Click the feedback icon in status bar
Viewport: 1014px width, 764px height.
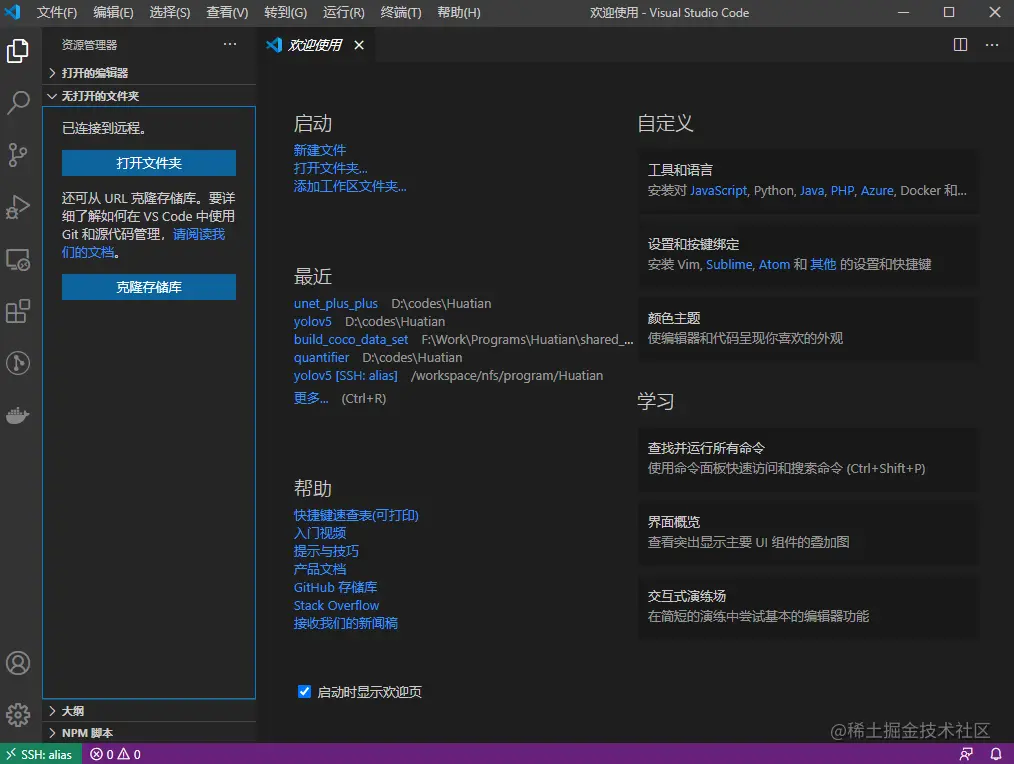(x=966, y=754)
